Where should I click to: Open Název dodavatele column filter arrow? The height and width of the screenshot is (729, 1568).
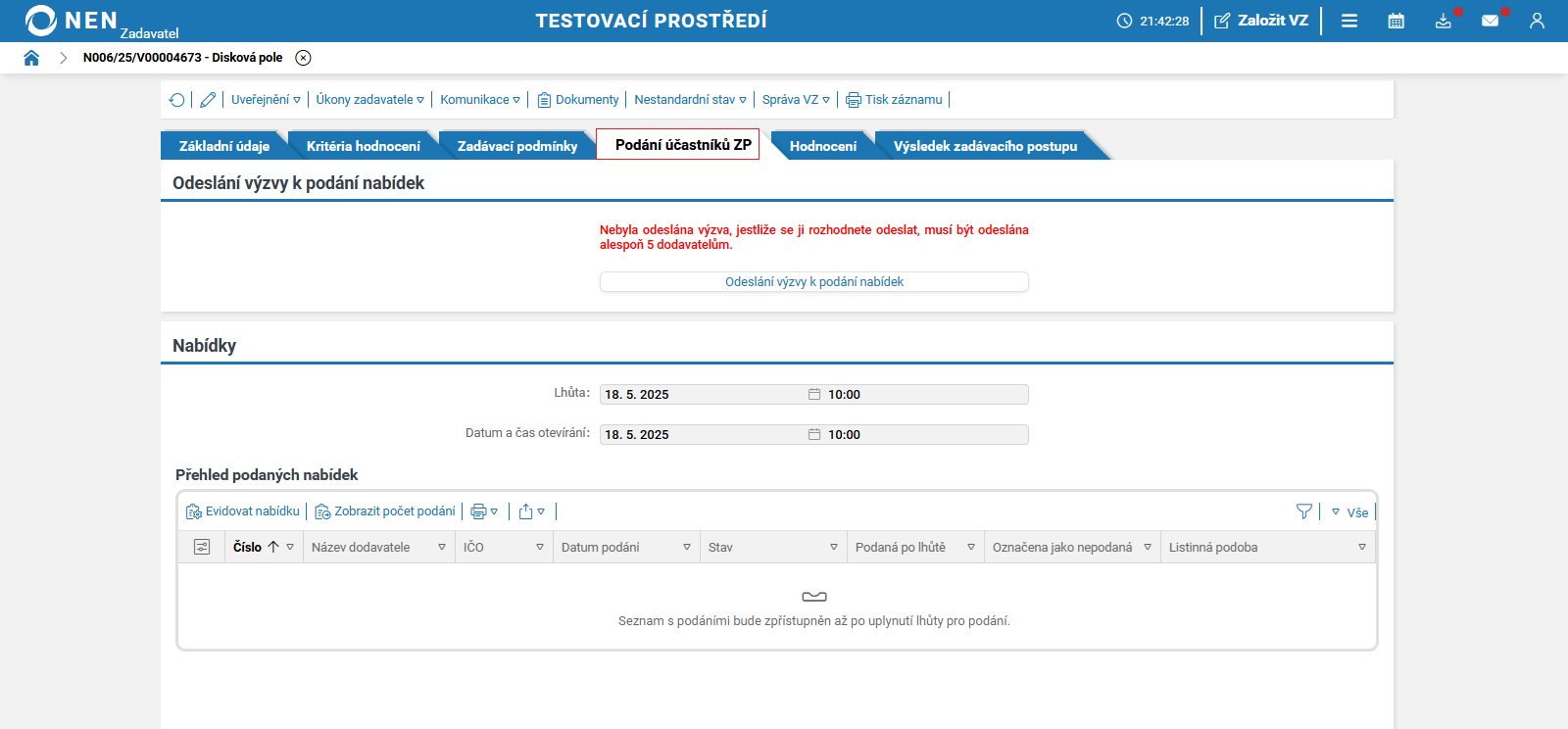pyautogui.click(x=442, y=548)
